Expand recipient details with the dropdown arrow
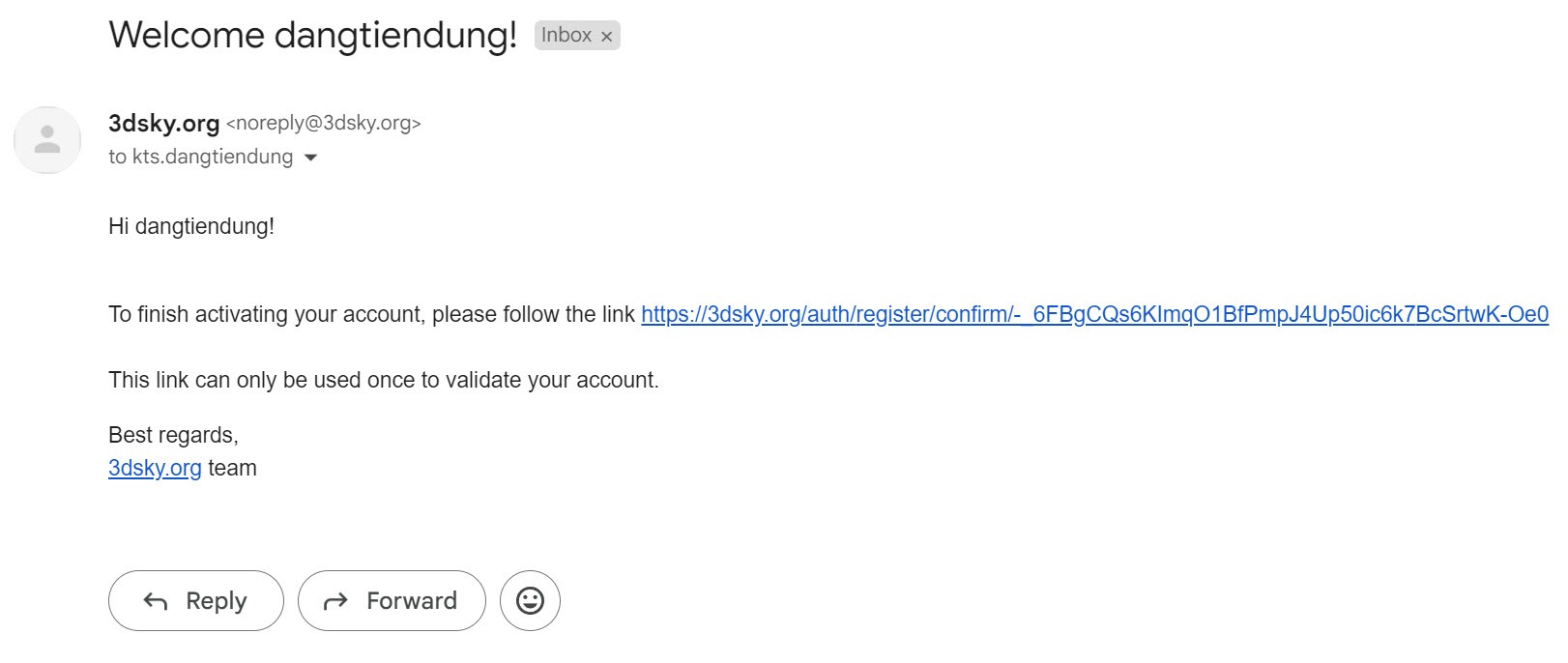1568x663 pixels. (x=310, y=158)
